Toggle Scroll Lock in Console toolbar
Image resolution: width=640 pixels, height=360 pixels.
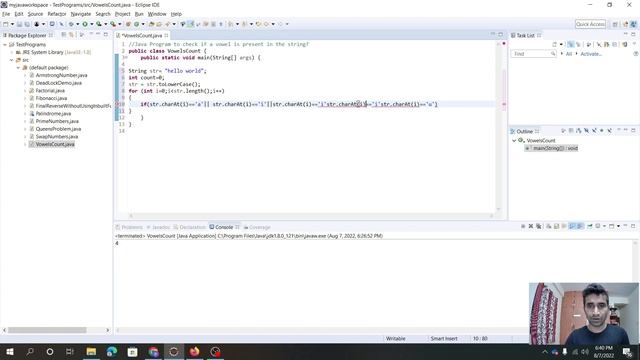click(556, 226)
